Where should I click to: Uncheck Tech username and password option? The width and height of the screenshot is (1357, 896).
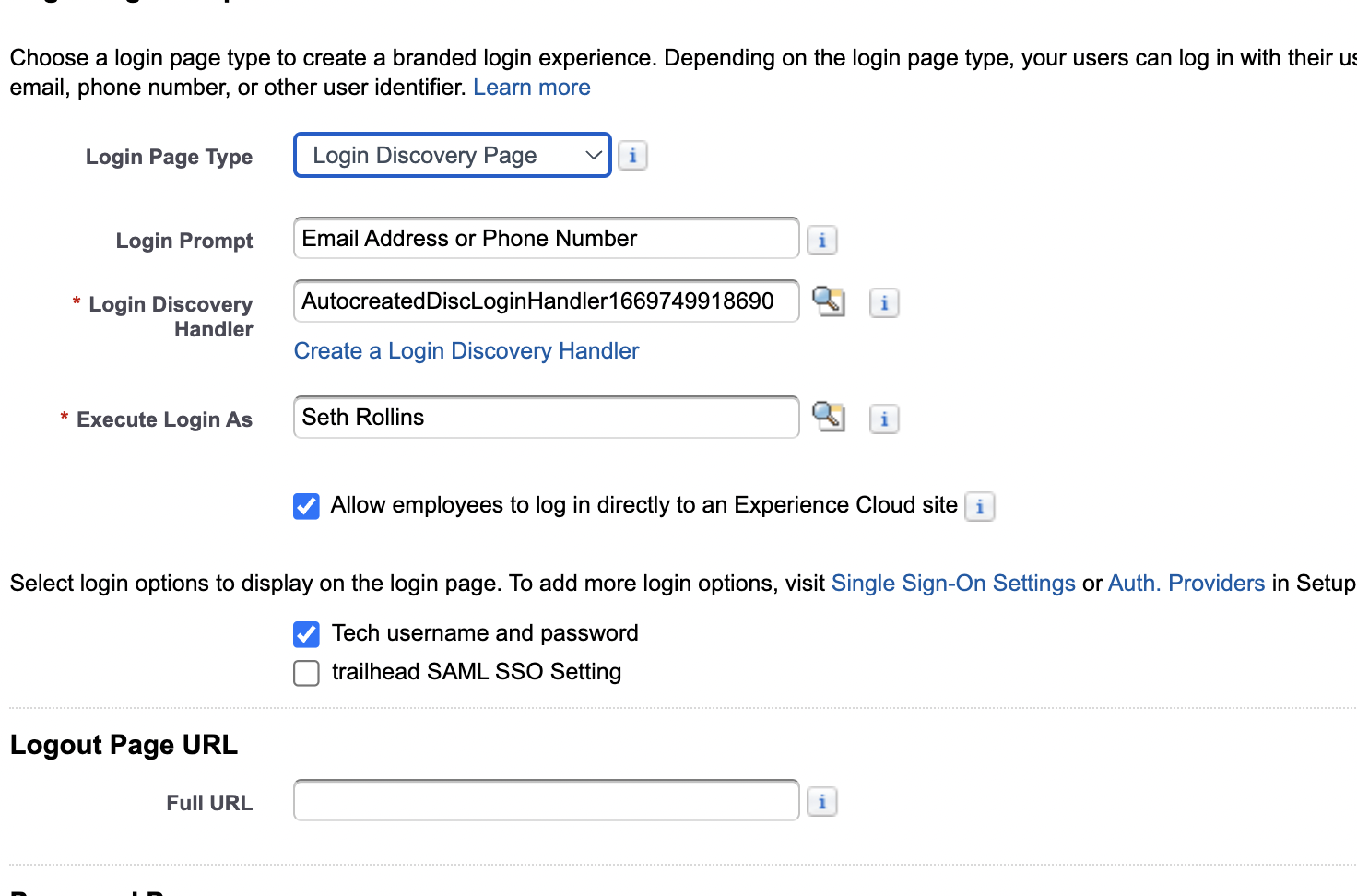pos(307,634)
